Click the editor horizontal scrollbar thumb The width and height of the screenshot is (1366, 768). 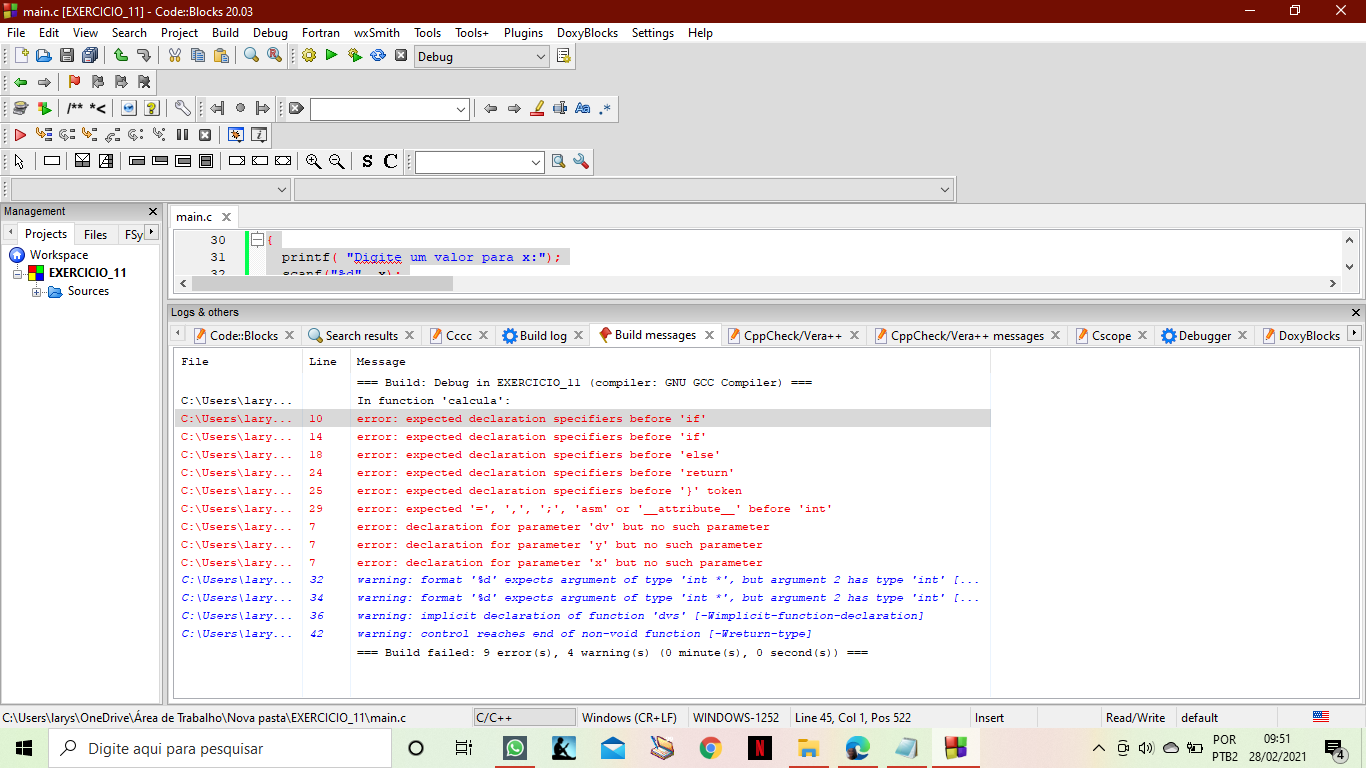[320, 284]
